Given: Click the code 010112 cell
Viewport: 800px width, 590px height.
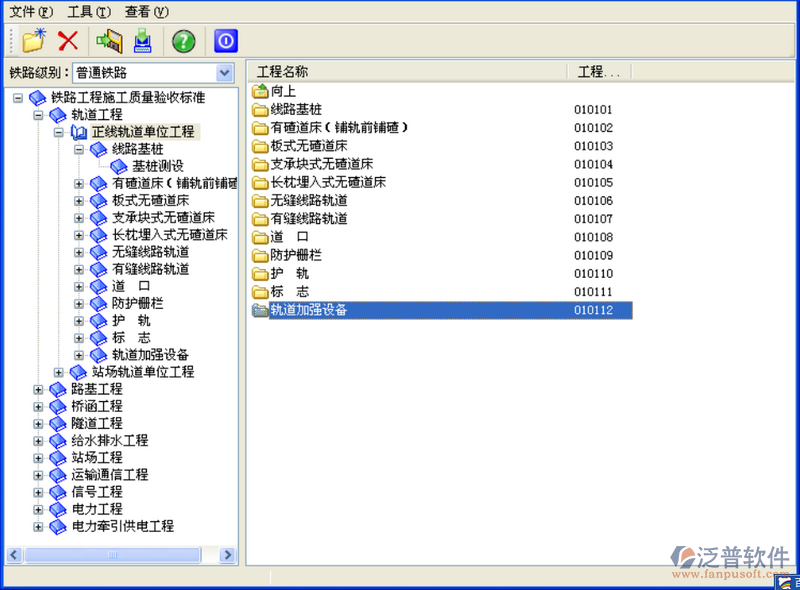Looking at the screenshot, I should [x=593, y=310].
